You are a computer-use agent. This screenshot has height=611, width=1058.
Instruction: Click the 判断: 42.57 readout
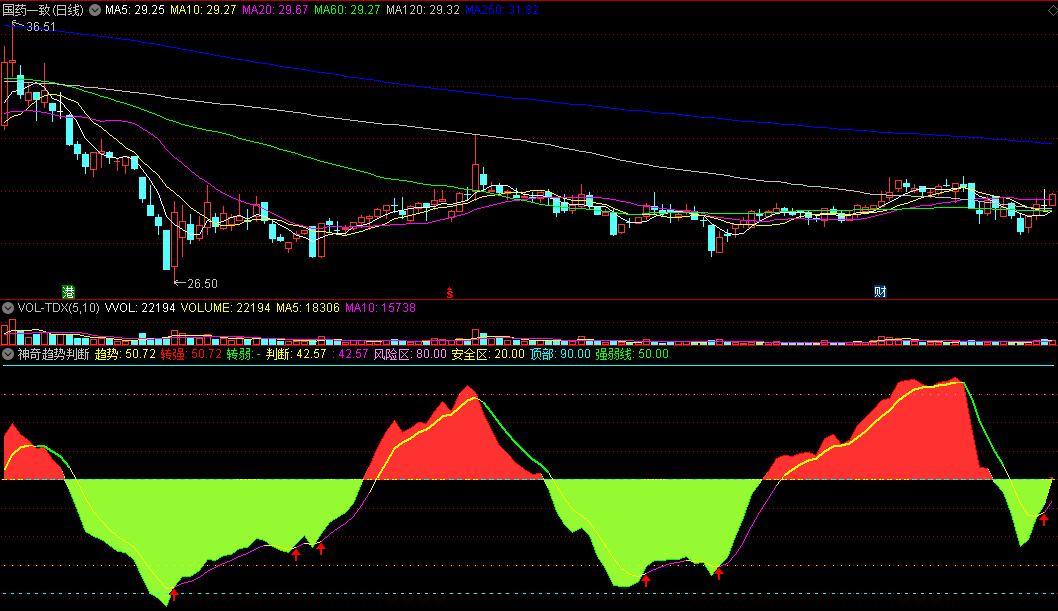click(x=296, y=354)
